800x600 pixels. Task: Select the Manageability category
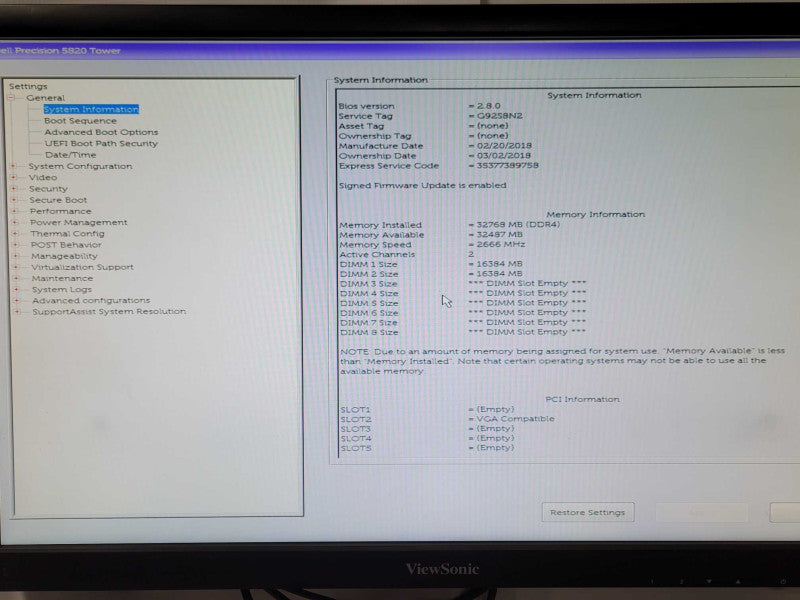(x=64, y=256)
